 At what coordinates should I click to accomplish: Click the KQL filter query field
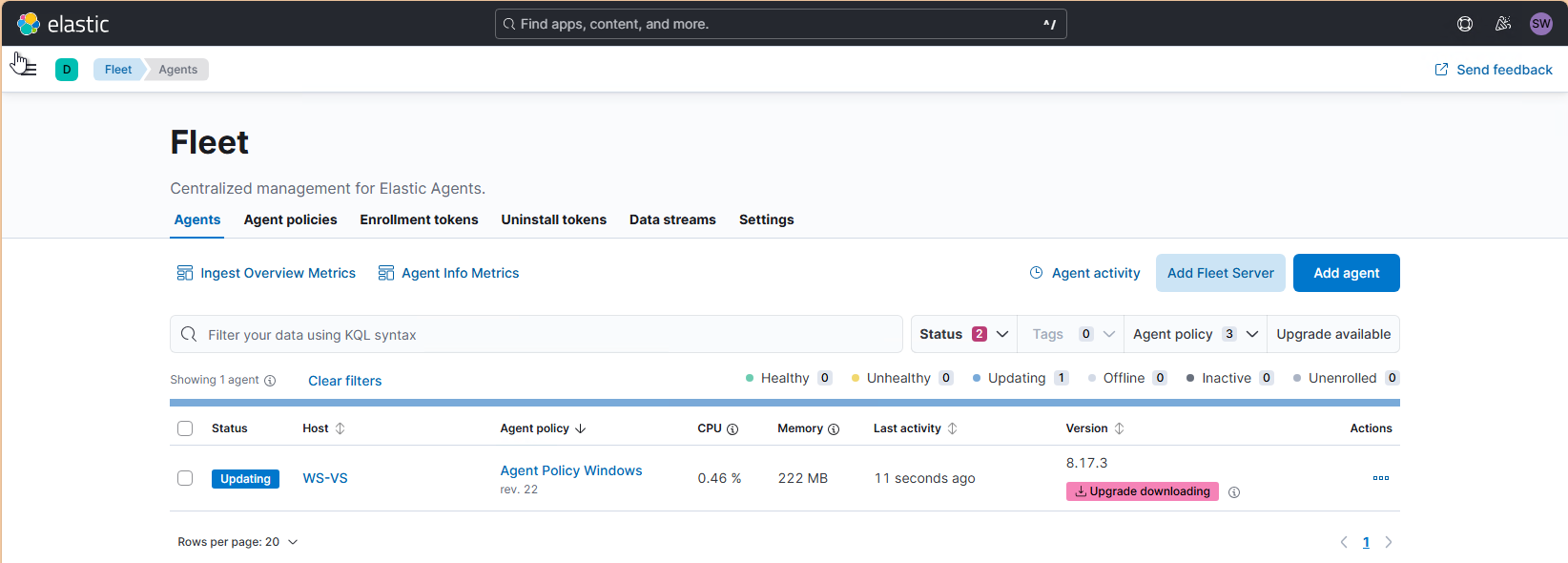536,334
